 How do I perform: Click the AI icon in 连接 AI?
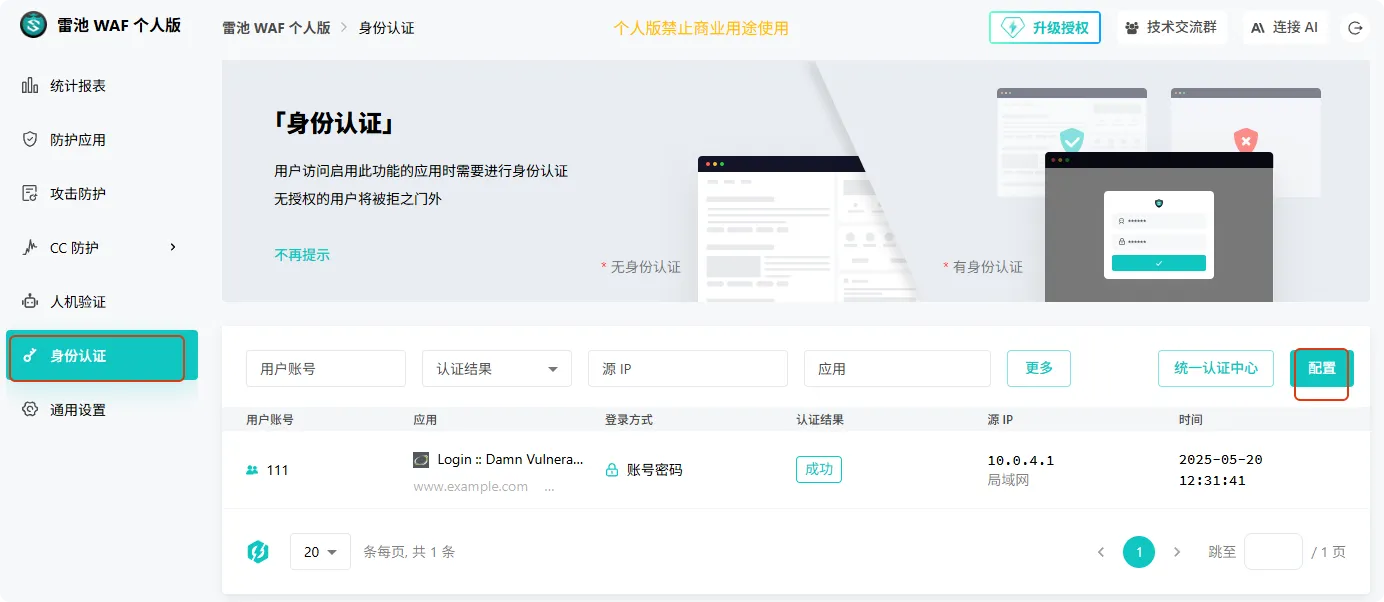click(x=1258, y=28)
